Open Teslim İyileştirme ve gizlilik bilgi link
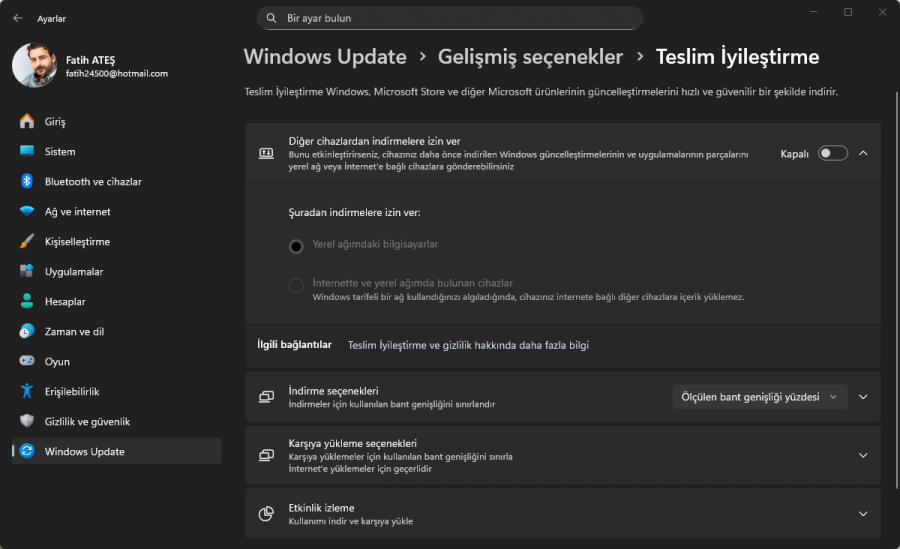Screen dimensions: 900x549 click(x=468, y=345)
